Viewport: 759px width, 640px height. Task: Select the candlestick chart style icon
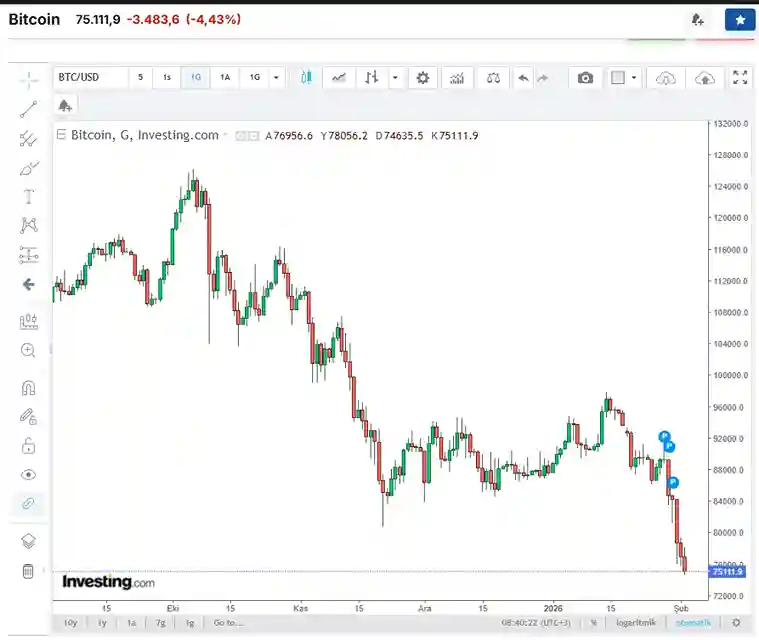[x=306, y=77]
